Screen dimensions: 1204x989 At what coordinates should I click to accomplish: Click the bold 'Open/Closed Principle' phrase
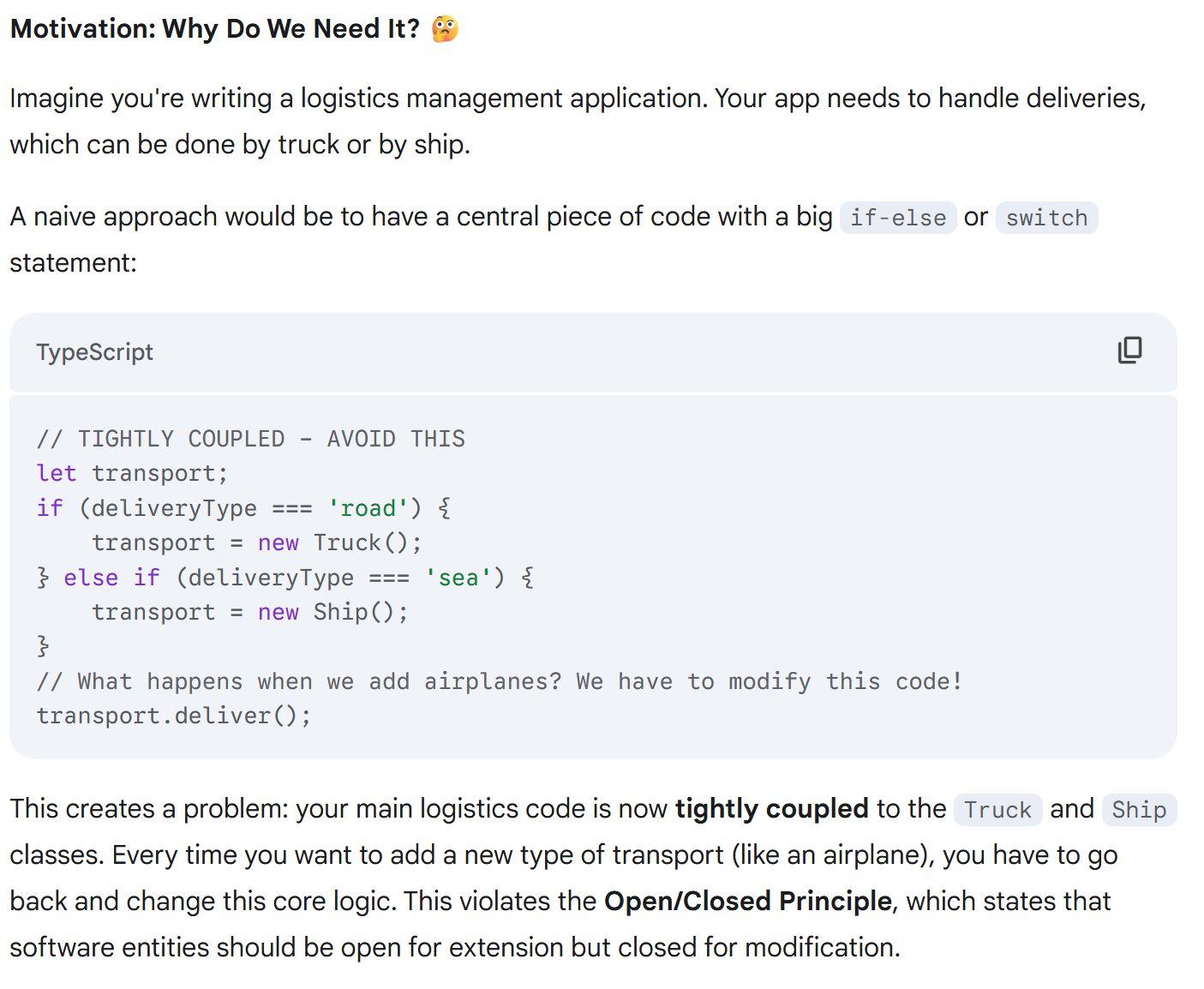click(747, 902)
